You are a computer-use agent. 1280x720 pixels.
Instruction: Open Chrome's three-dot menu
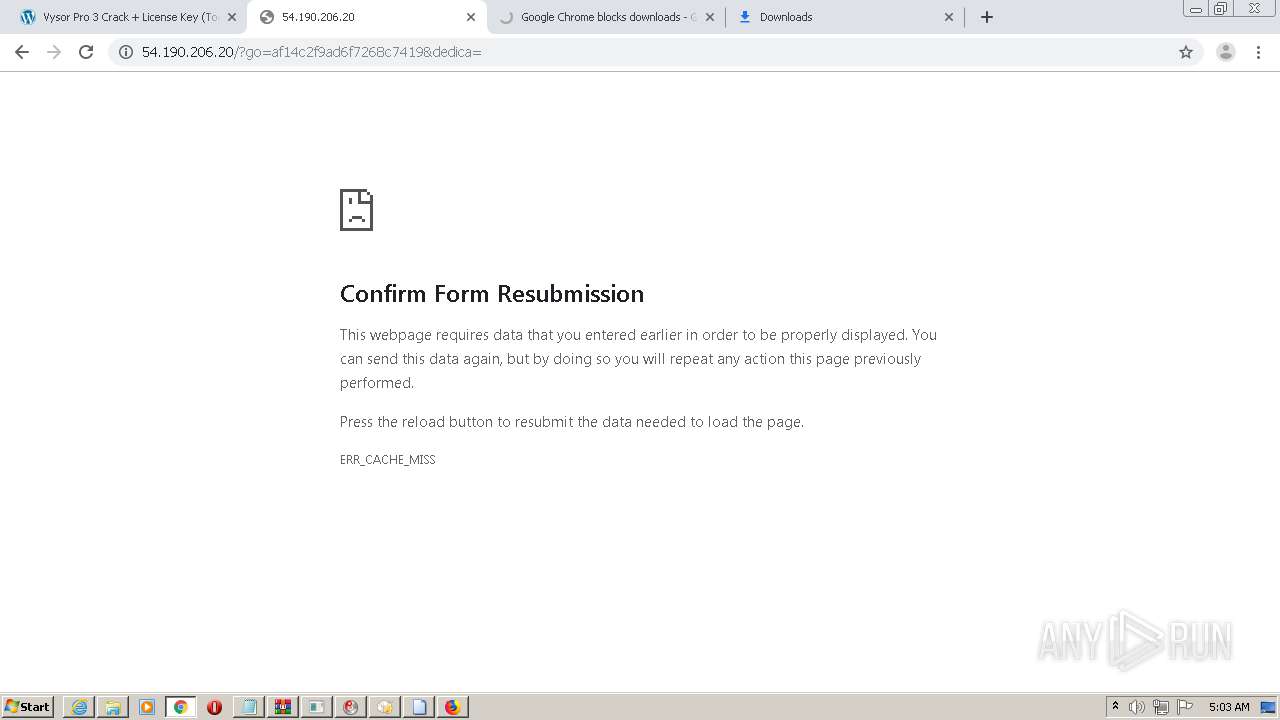click(1259, 52)
